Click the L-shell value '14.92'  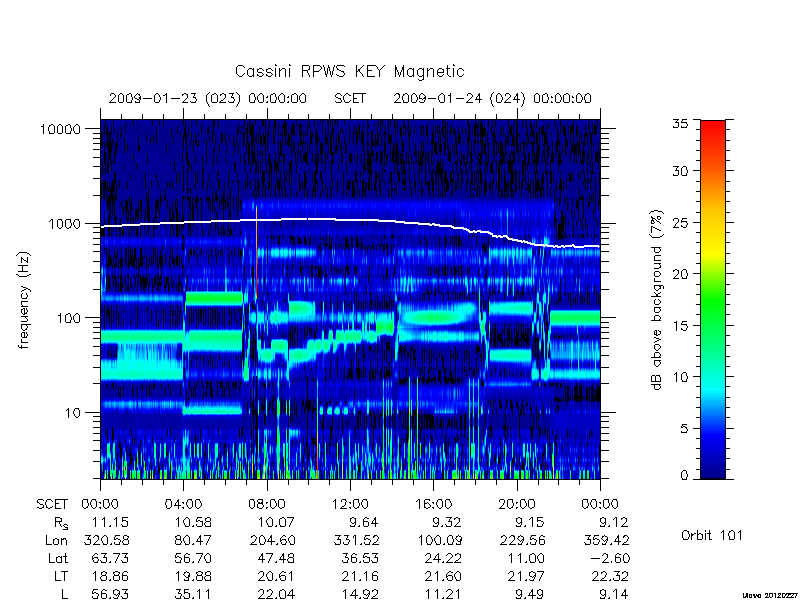tap(359, 594)
